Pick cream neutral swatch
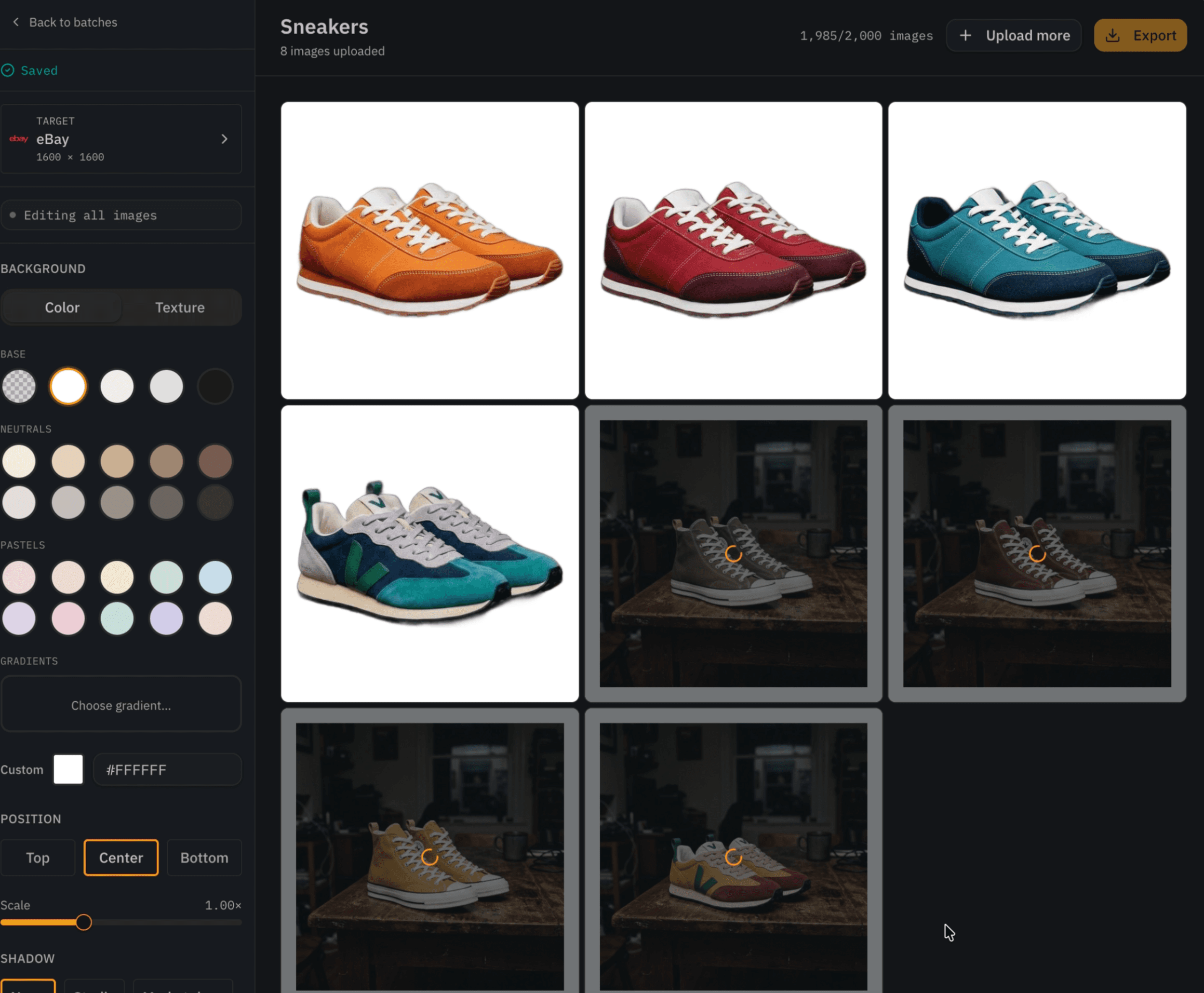 coord(19,461)
